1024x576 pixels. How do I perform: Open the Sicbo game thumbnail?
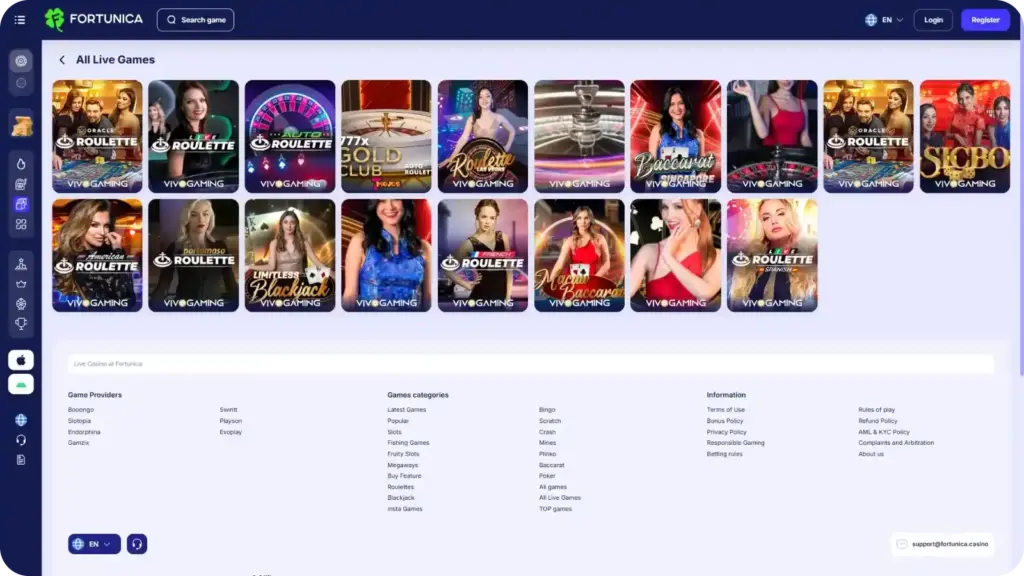click(965, 136)
